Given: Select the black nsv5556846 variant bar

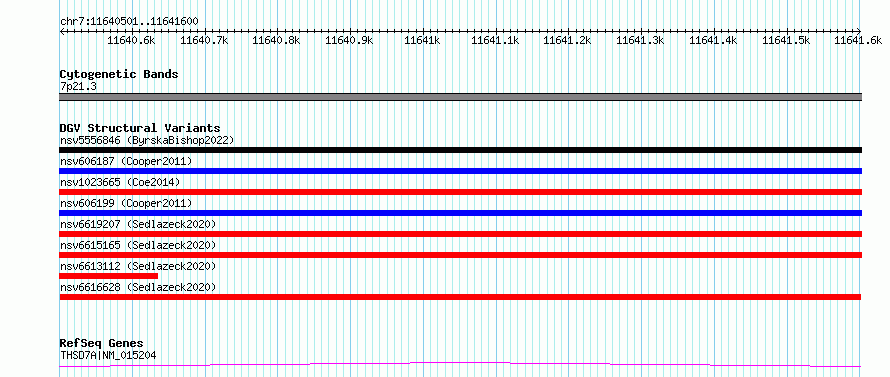Looking at the screenshot, I should 460,150.
